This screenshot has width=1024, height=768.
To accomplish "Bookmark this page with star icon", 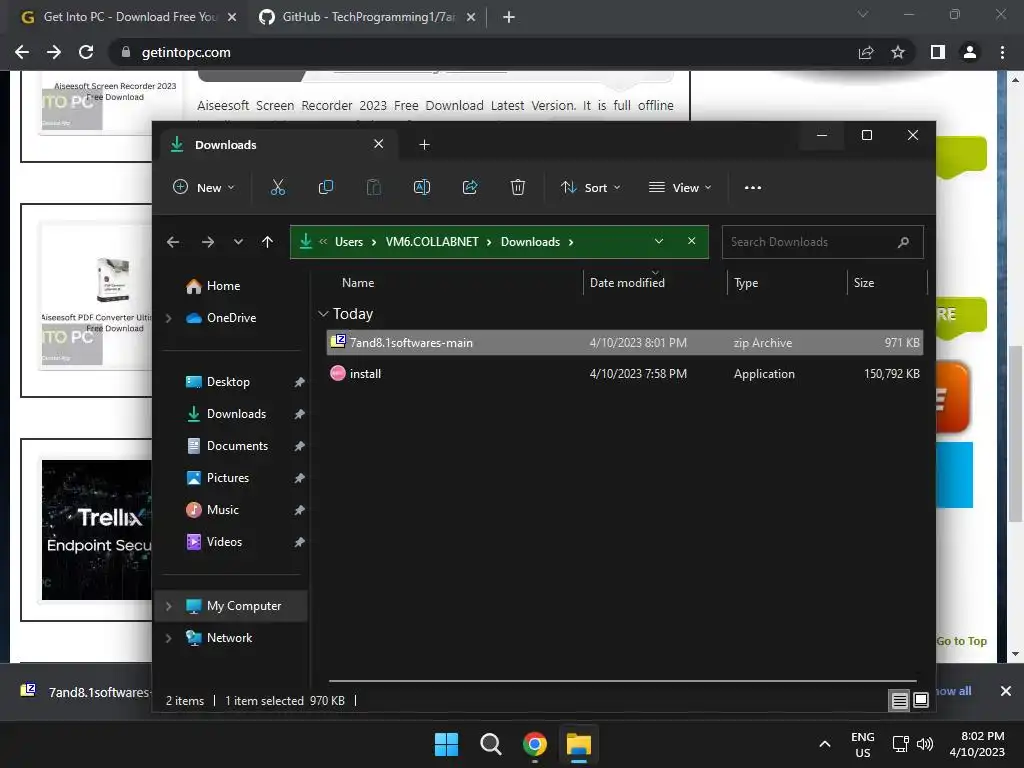I will point(898,52).
